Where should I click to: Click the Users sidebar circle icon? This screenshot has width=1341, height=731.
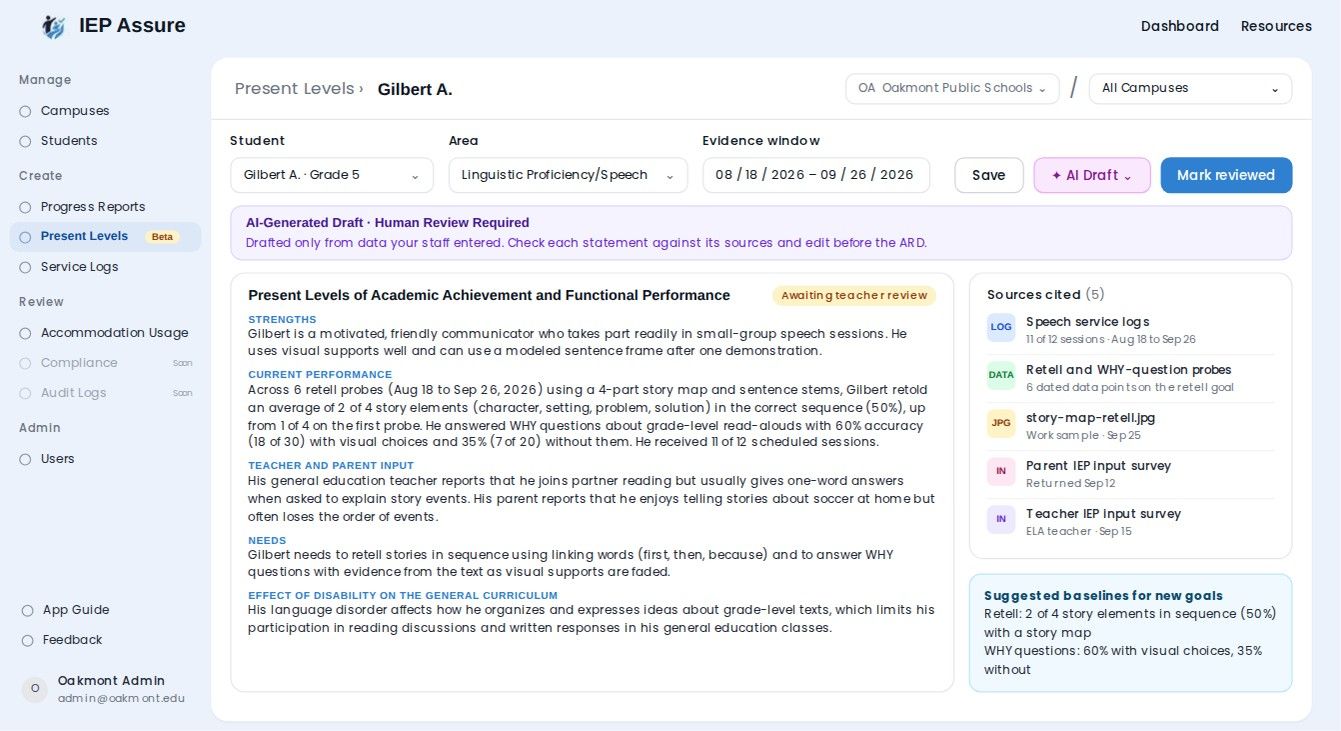pyautogui.click(x=25, y=459)
